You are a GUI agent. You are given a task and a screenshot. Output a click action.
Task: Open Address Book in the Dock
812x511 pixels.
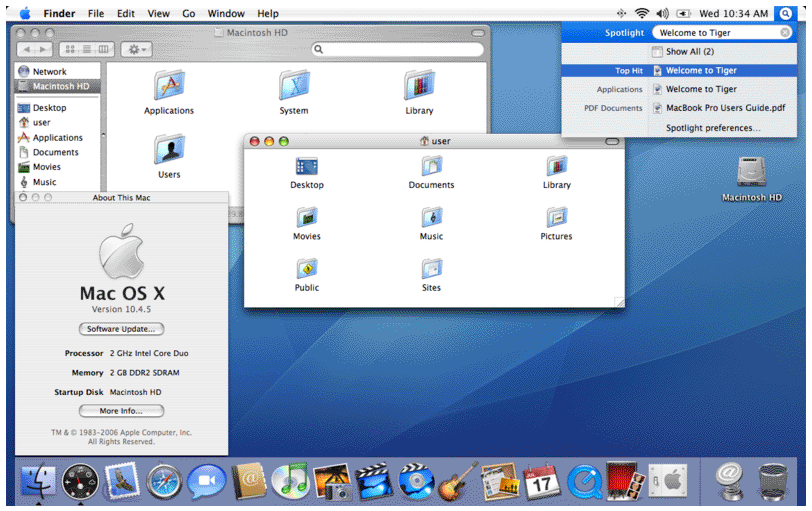pos(249,481)
